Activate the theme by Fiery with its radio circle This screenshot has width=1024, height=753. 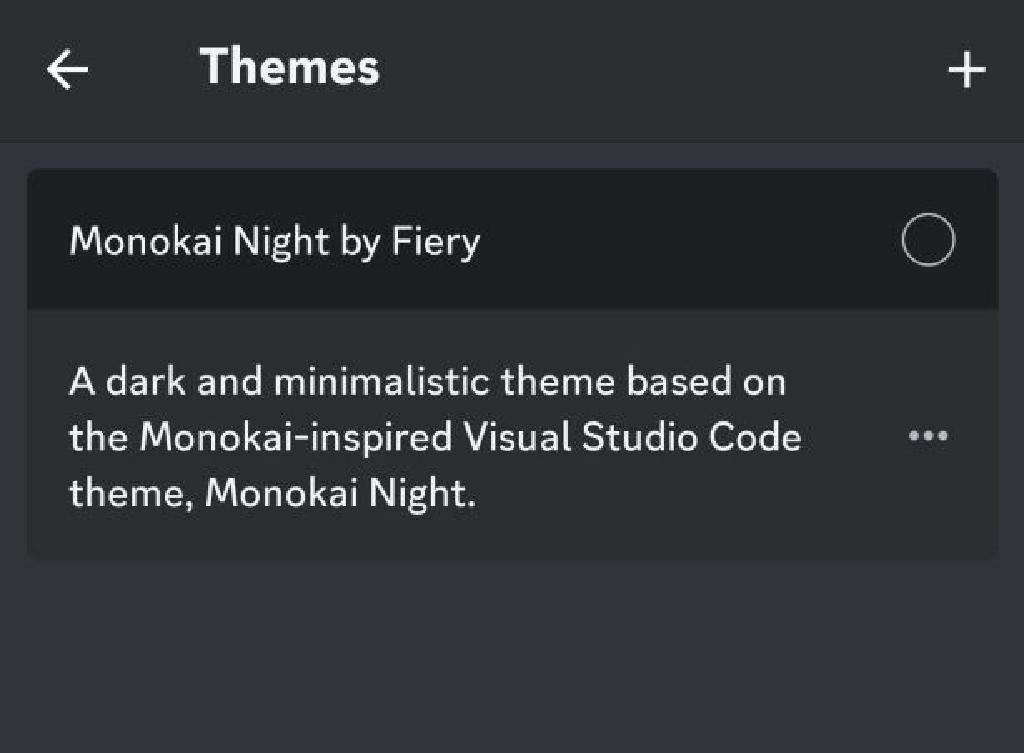[928, 241]
